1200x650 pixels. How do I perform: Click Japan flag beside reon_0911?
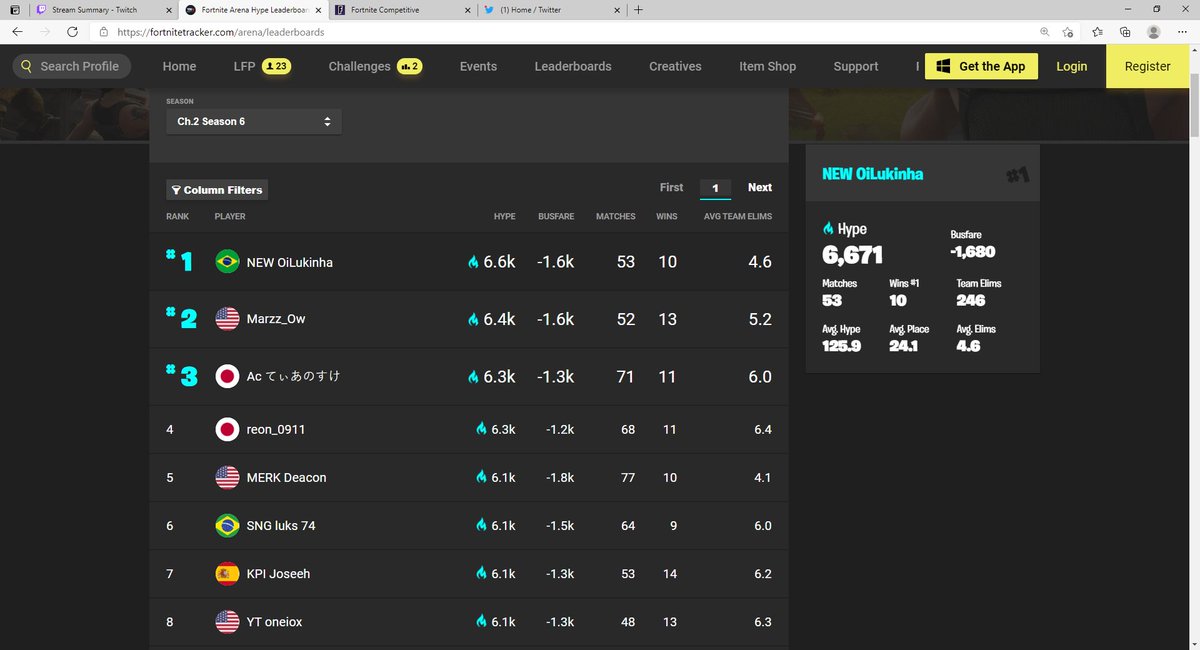[228, 429]
